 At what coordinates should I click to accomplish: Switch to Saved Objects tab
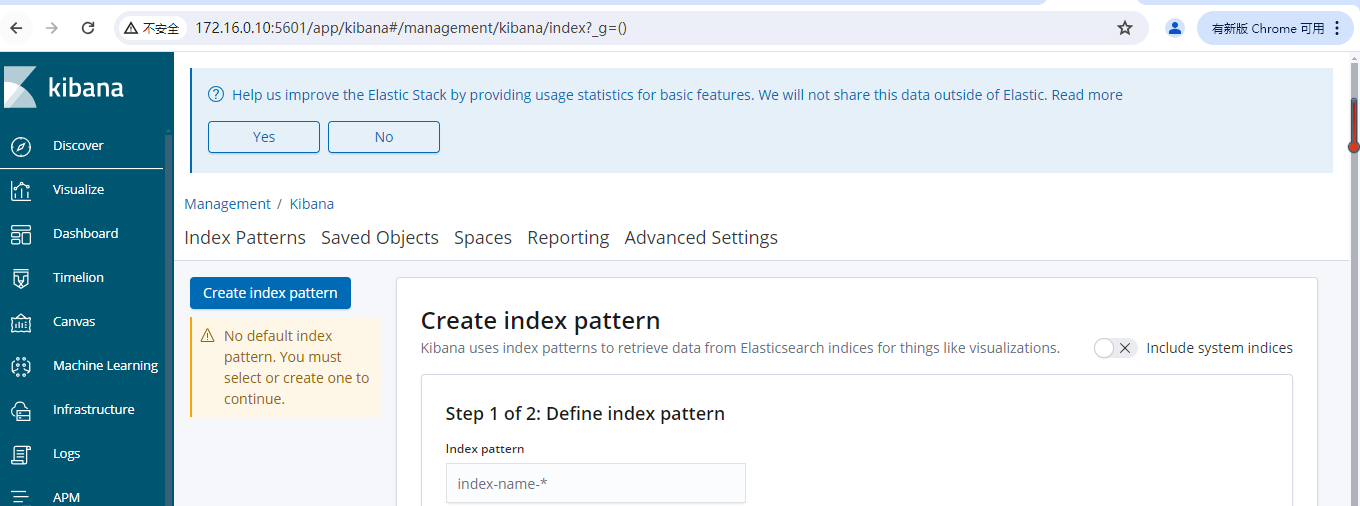[x=380, y=237]
